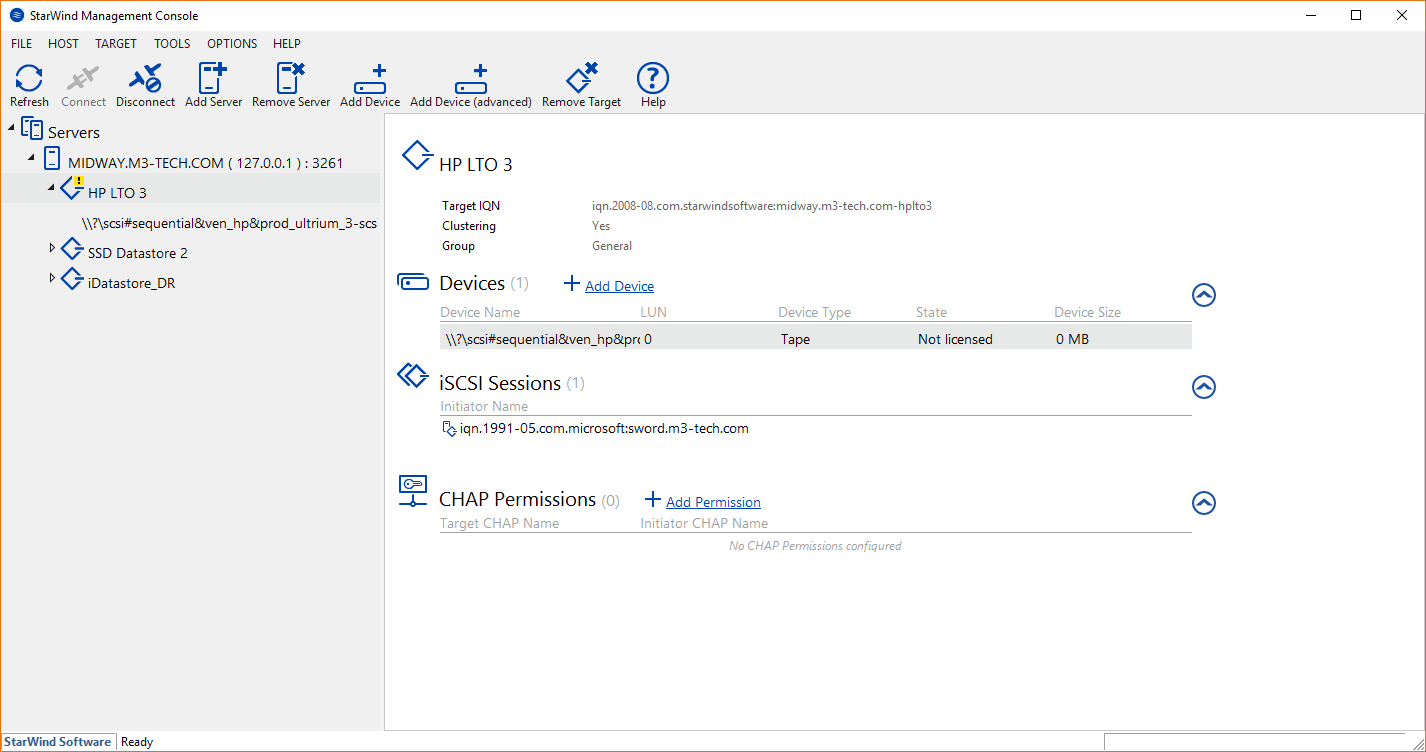Click the Add Server toolbar icon

point(213,78)
